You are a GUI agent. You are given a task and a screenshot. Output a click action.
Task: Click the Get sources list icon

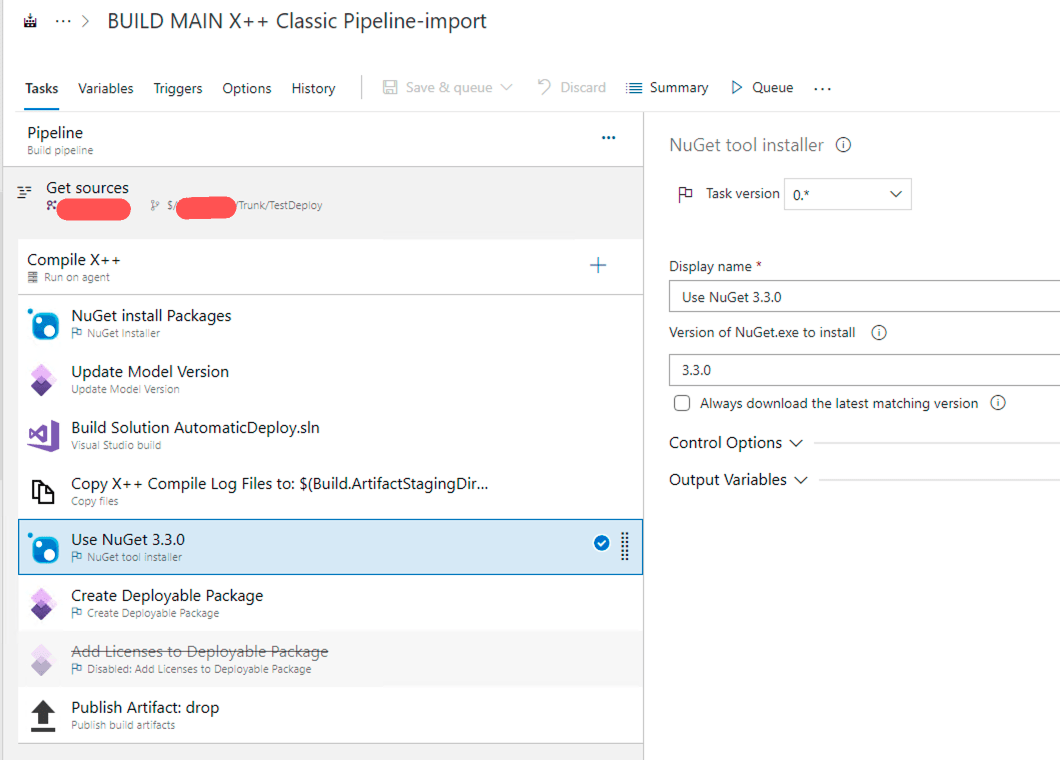tap(24, 192)
